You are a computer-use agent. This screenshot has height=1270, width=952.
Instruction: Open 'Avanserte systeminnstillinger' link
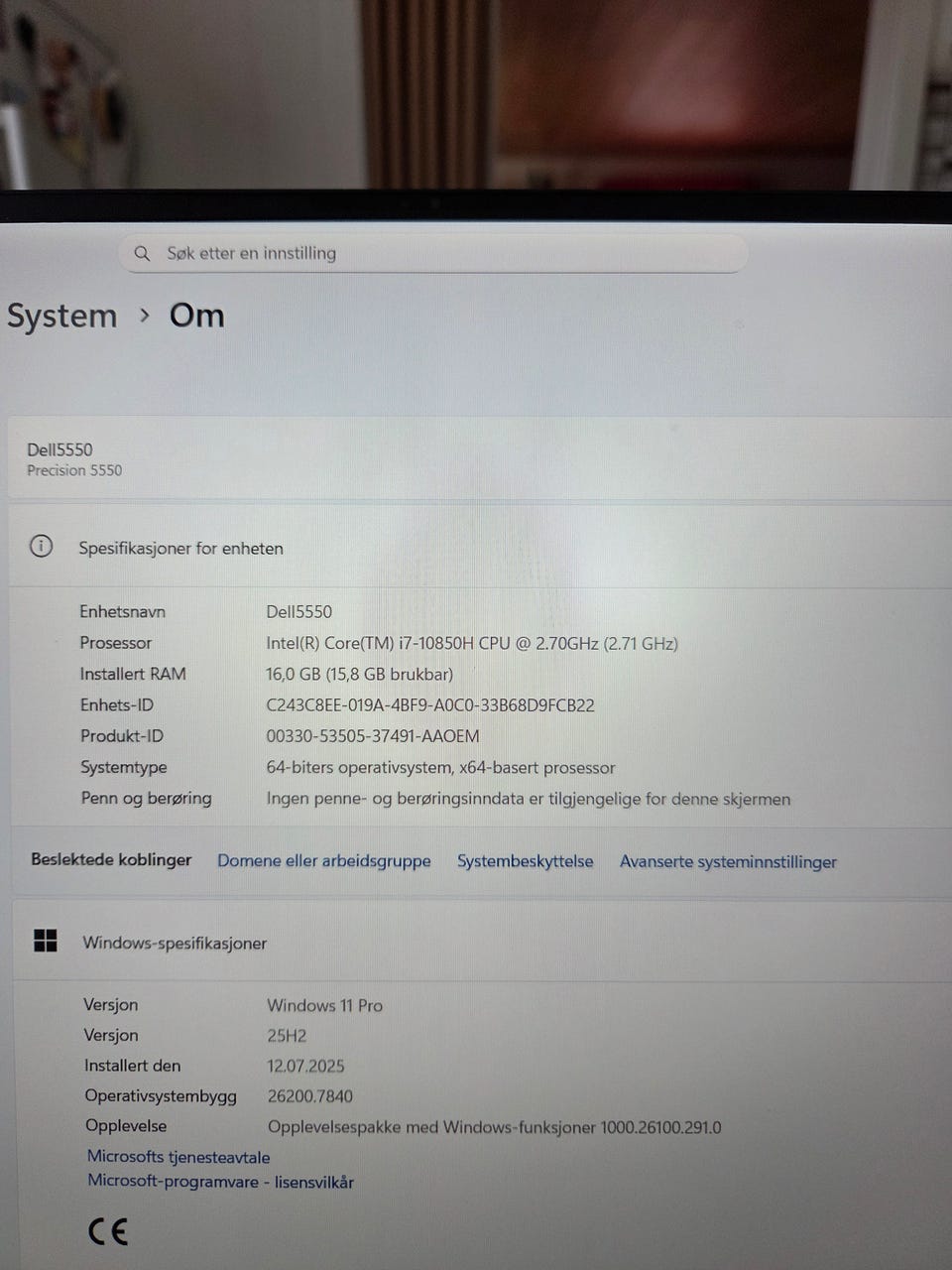pyautogui.click(x=728, y=862)
